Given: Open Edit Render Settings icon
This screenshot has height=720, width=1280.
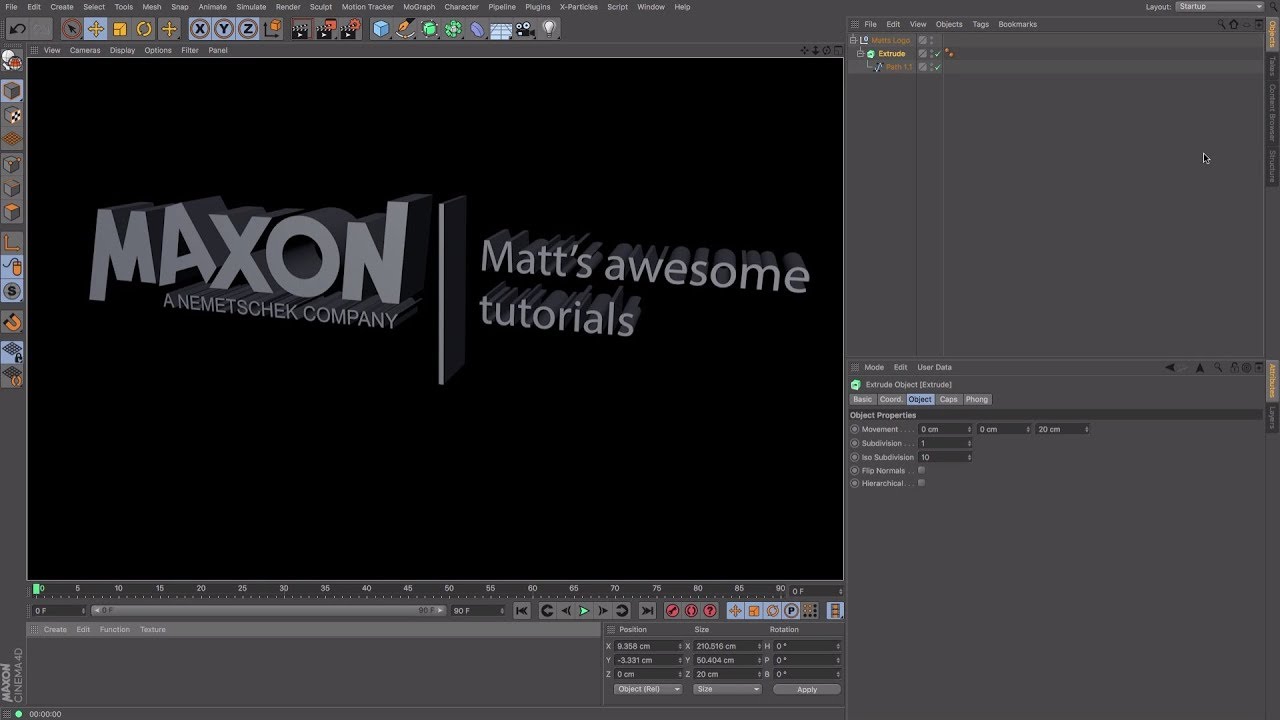Looking at the screenshot, I should pyautogui.click(x=350, y=29).
